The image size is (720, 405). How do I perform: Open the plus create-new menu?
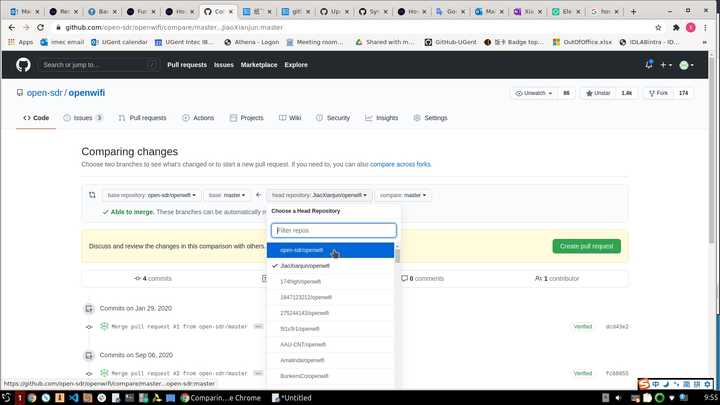[x=666, y=65]
